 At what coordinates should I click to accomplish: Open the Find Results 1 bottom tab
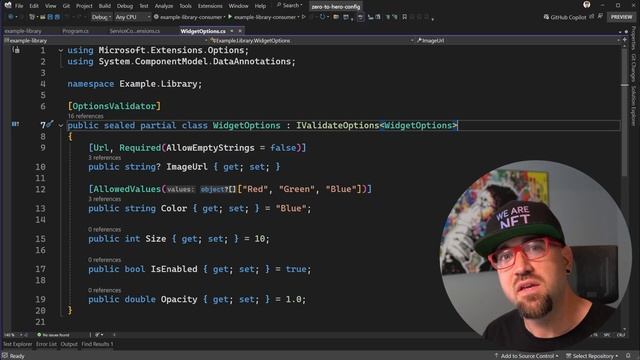[x=97, y=344]
